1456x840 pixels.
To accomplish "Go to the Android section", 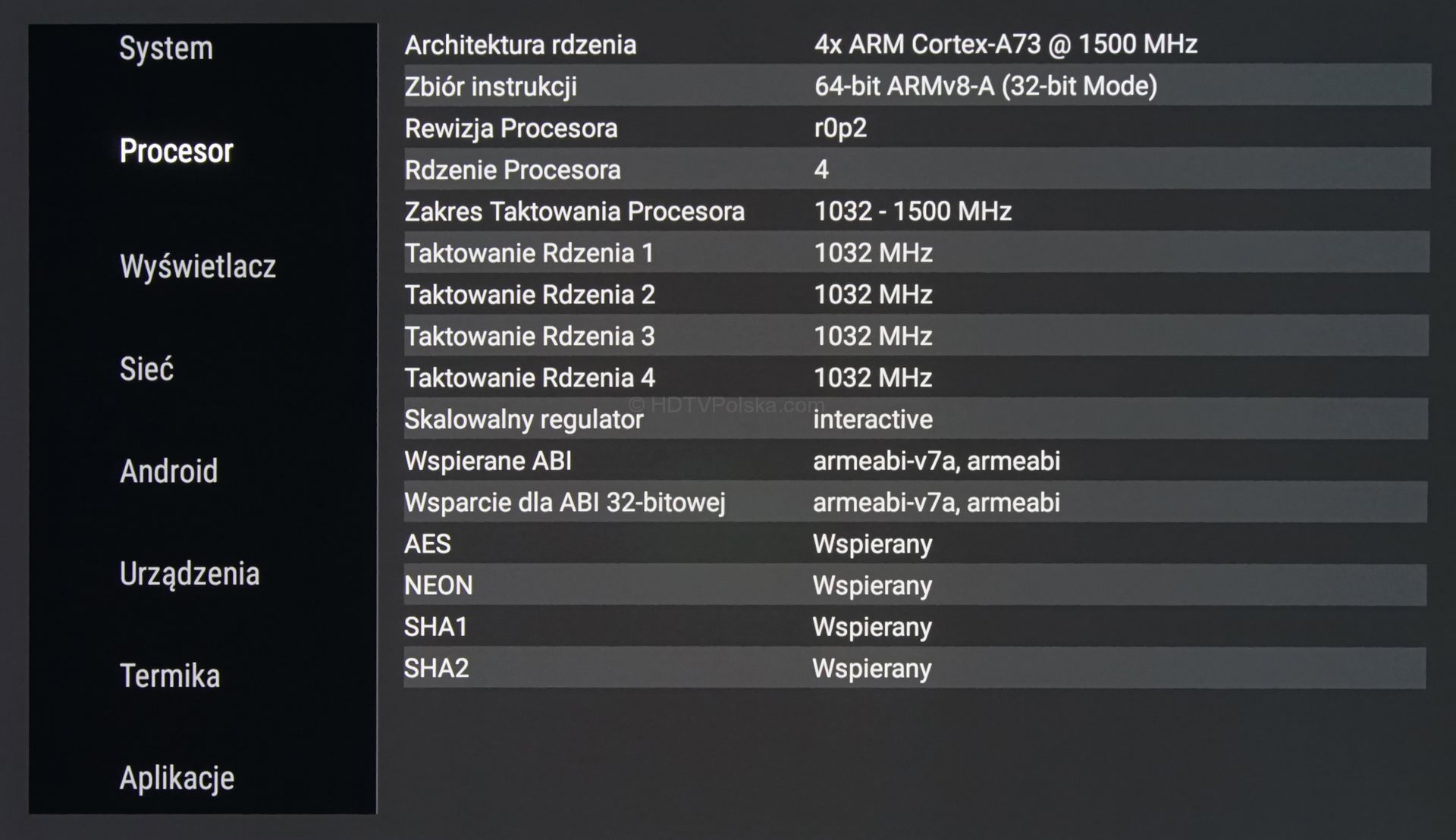I will click(x=168, y=472).
